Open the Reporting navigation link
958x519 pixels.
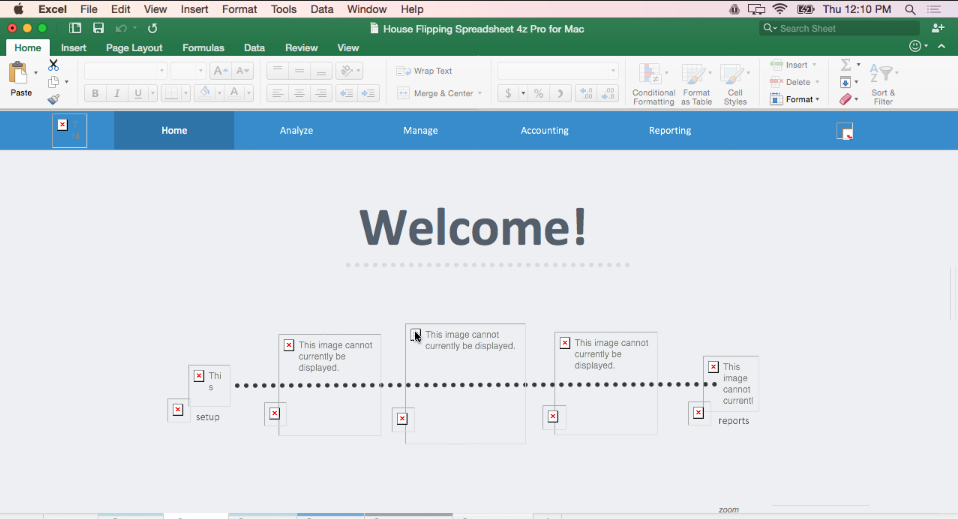(669, 130)
